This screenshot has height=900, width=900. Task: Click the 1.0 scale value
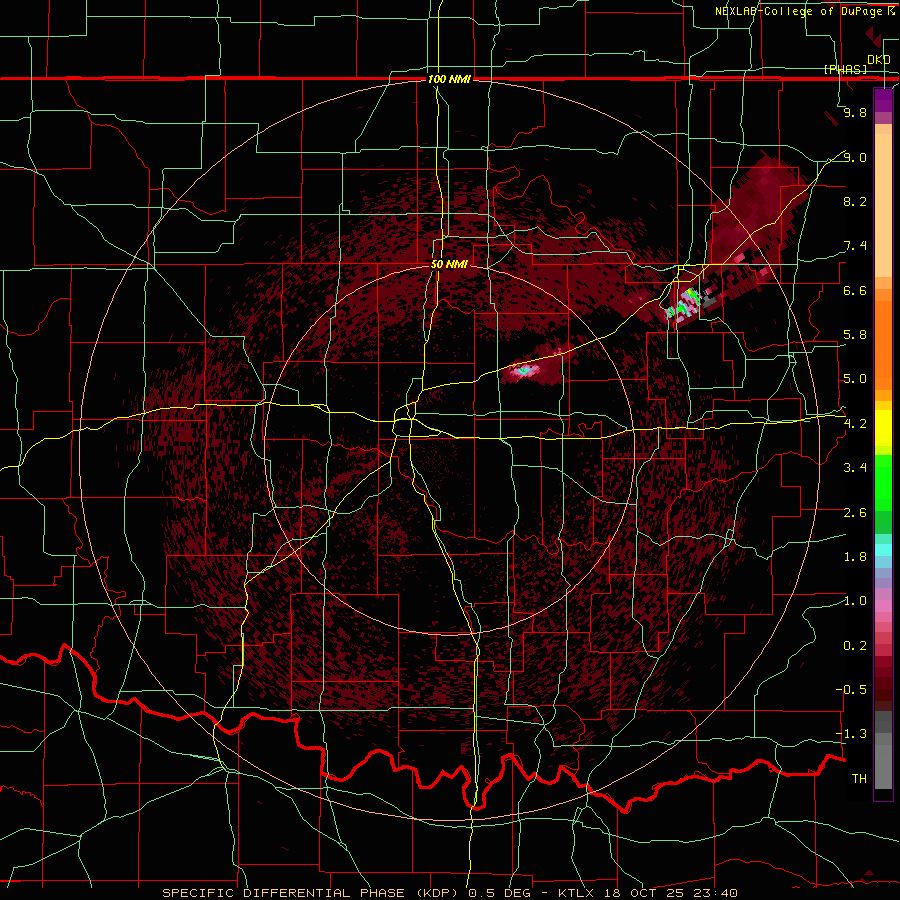[855, 601]
